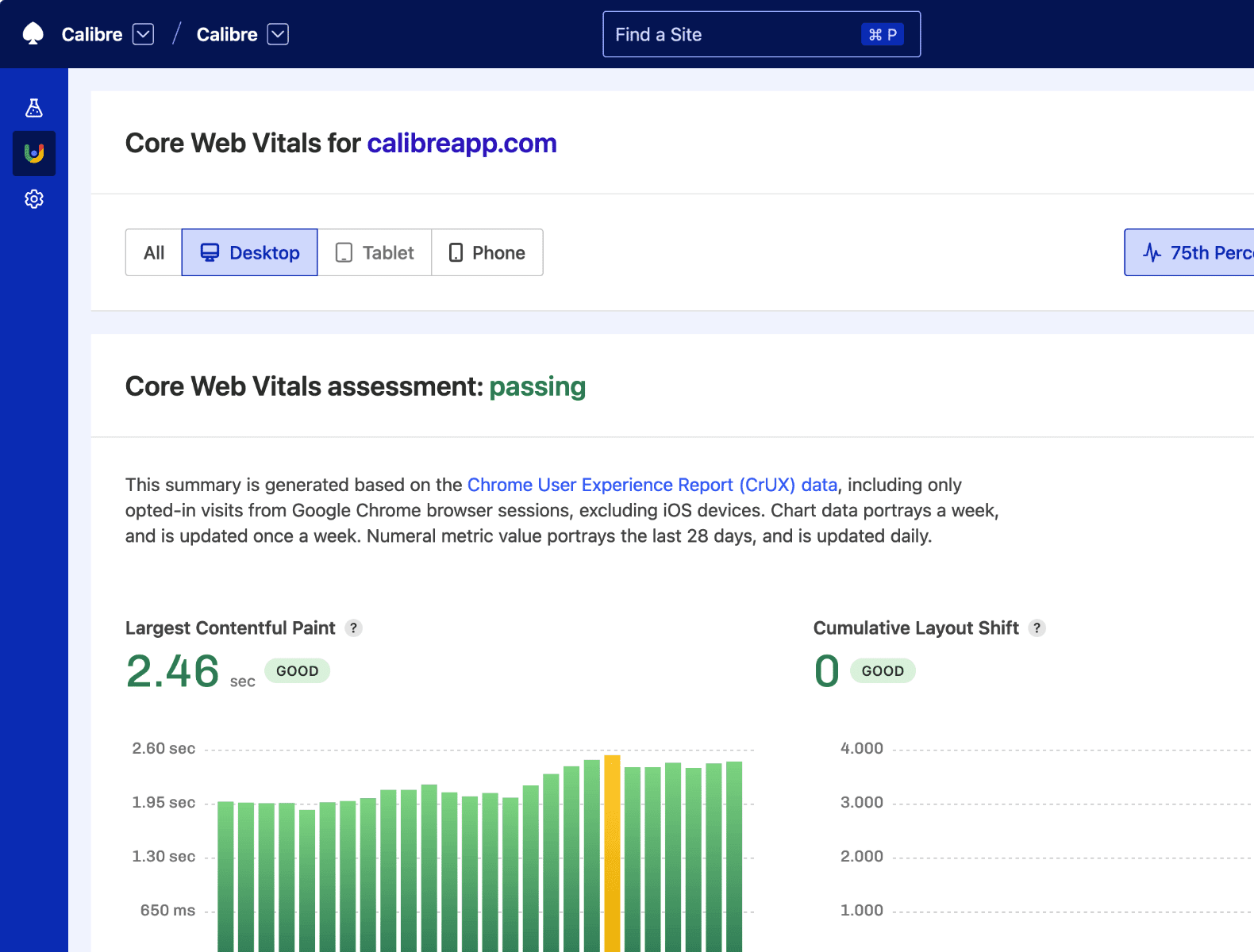This screenshot has width=1254, height=952.
Task: Select the Core Web Vitals sidebar icon
Action: 34,153
